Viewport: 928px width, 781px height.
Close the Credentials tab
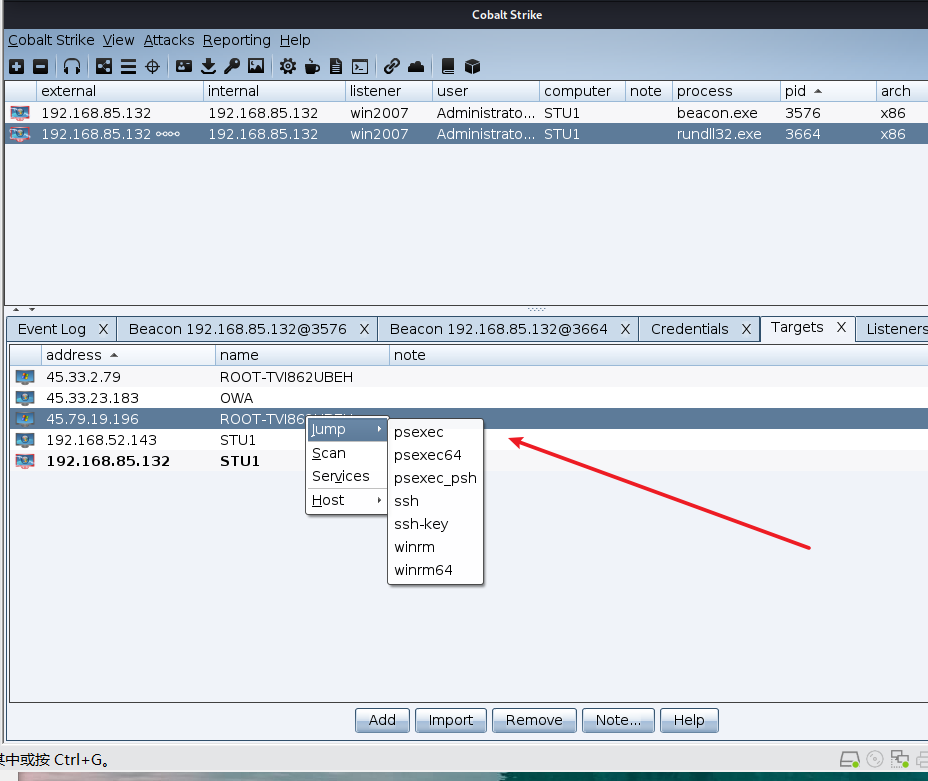[746, 329]
